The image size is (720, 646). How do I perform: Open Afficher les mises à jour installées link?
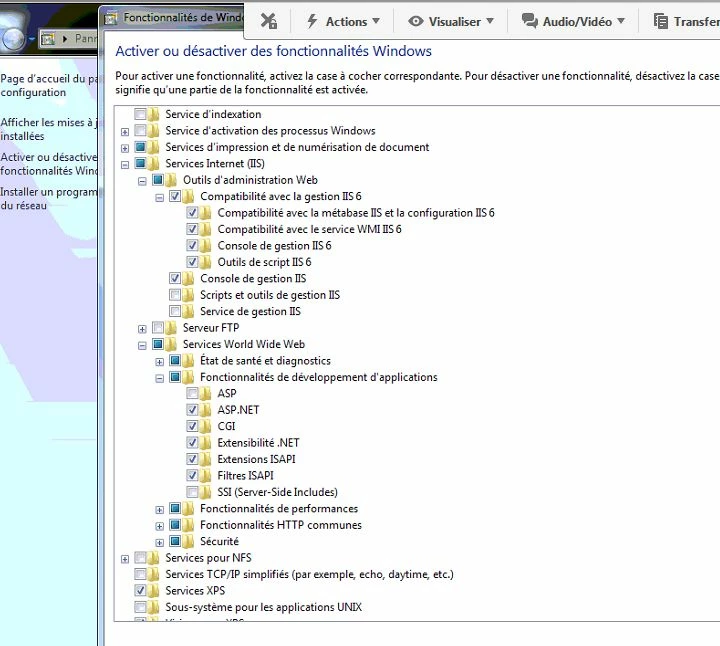click(49, 129)
